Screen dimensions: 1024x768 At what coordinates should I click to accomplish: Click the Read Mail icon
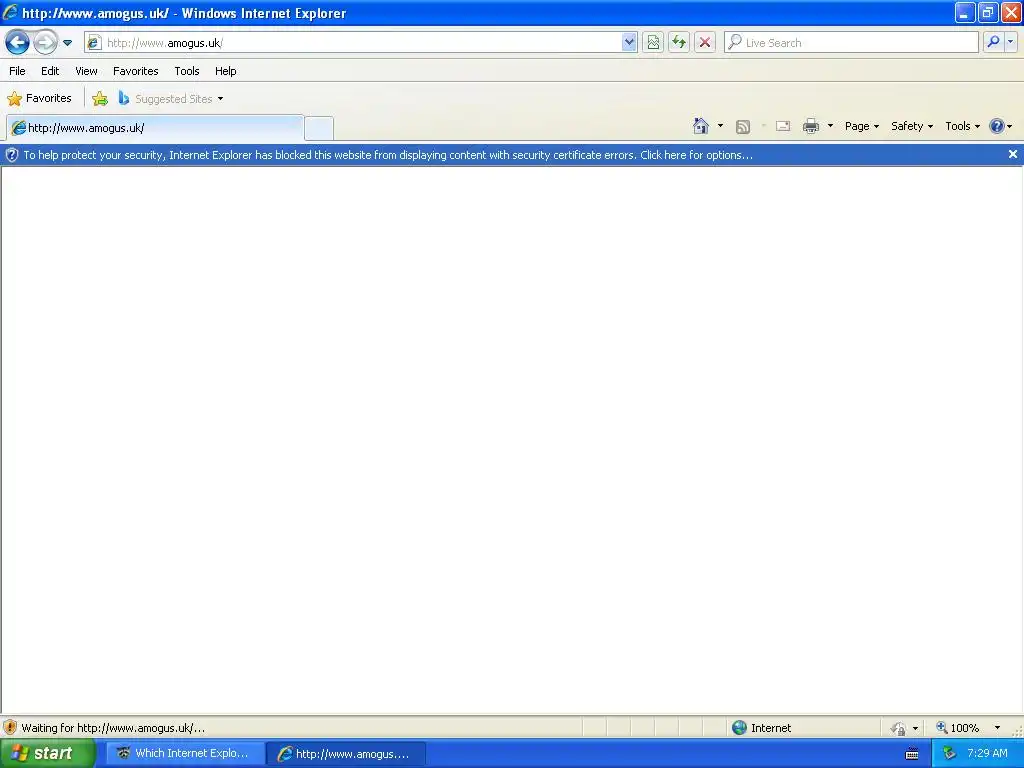pyautogui.click(x=783, y=126)
